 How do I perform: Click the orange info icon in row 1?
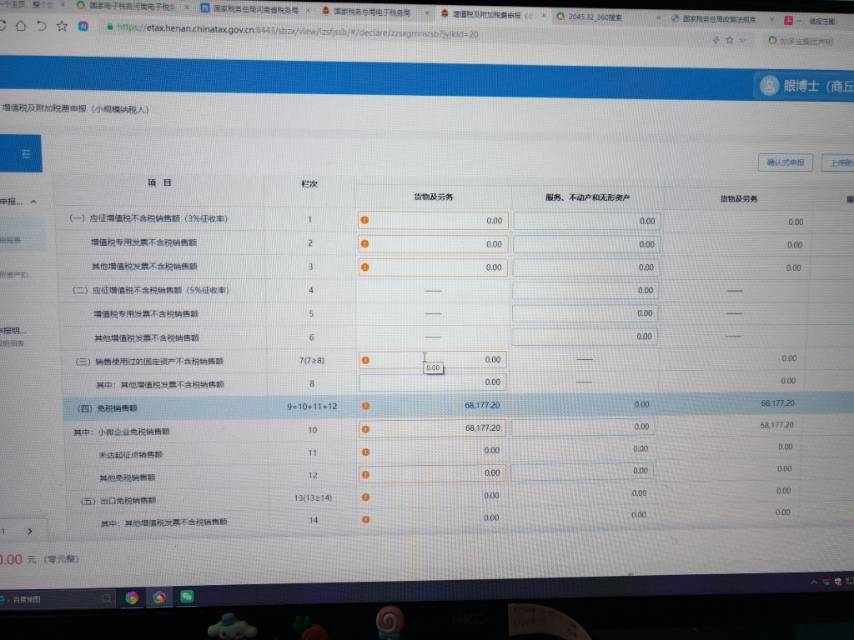pyautogui.click(x=365, y=220)
